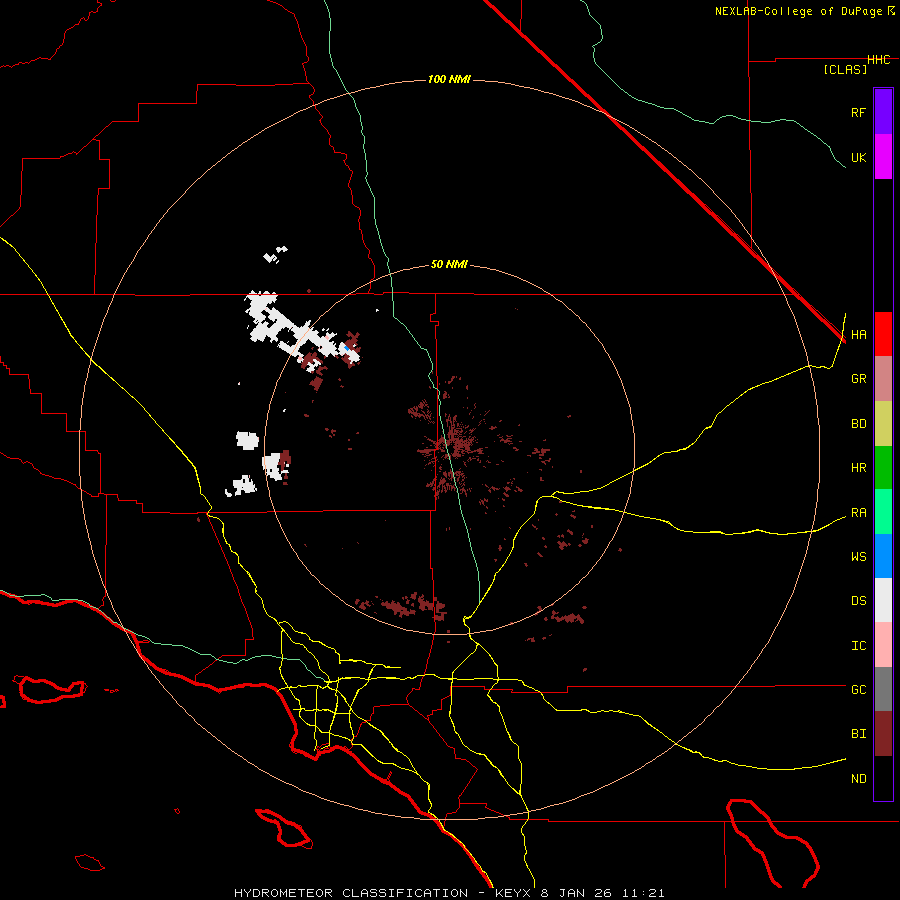Image resolution: width=900 pixels, height=900 pixels.
Task: Click the RF purple legend swatch
Action: [883, 112]
